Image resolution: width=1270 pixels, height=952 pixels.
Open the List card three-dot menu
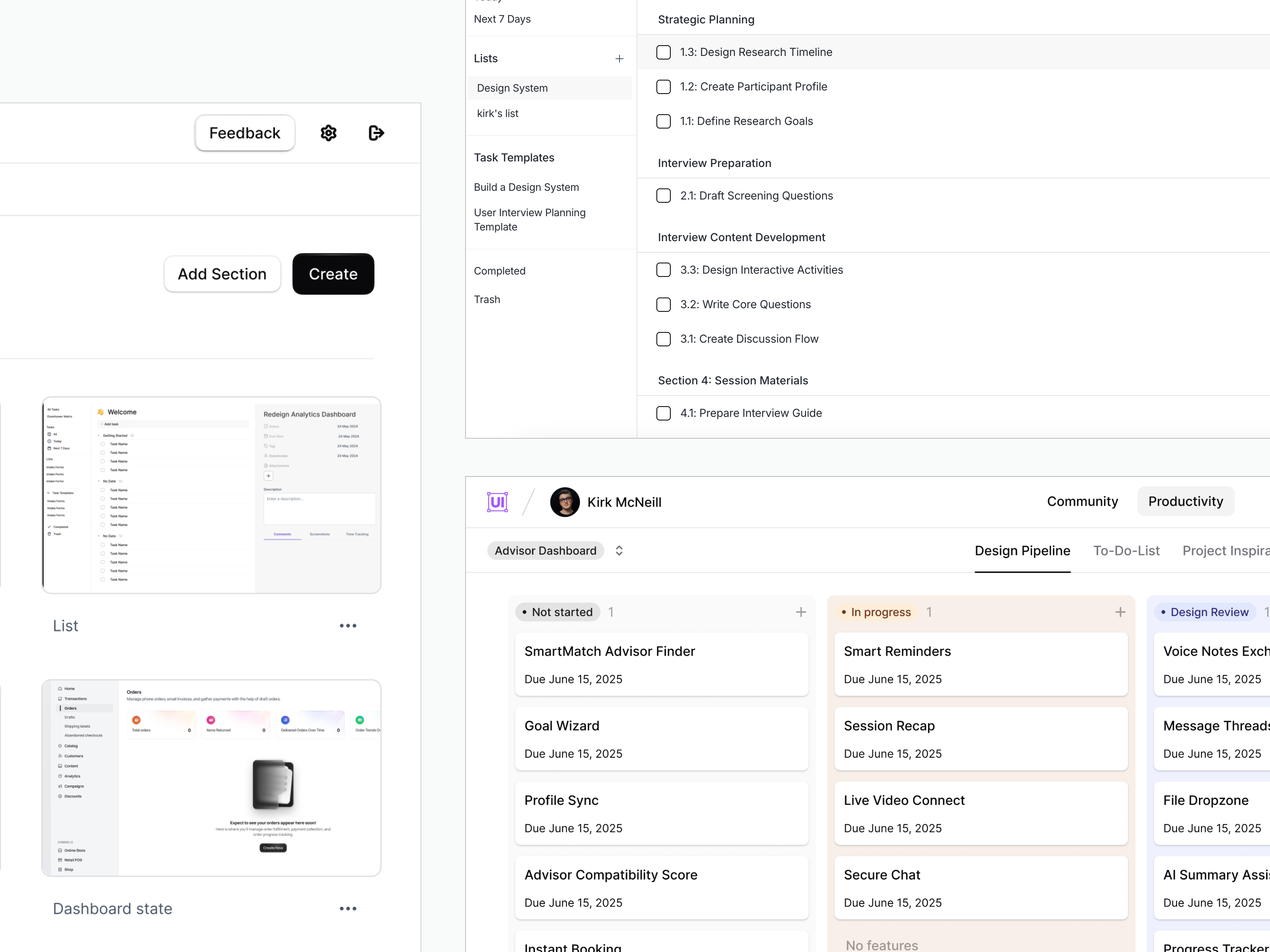click(x=348, y=626)
